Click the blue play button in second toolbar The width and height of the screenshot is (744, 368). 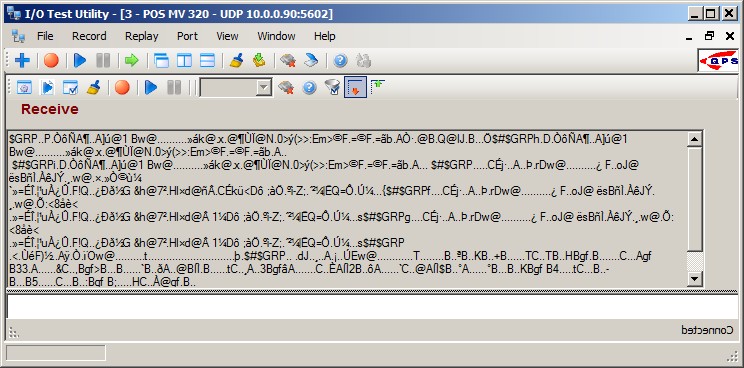151,87
